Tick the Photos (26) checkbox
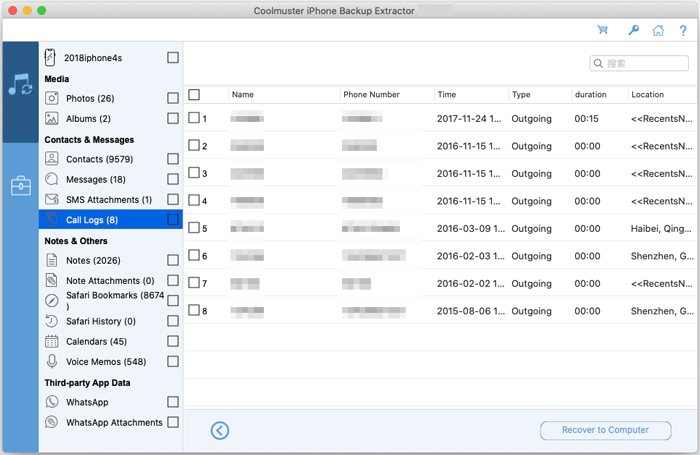700x455 pixels. click(173, 98)
